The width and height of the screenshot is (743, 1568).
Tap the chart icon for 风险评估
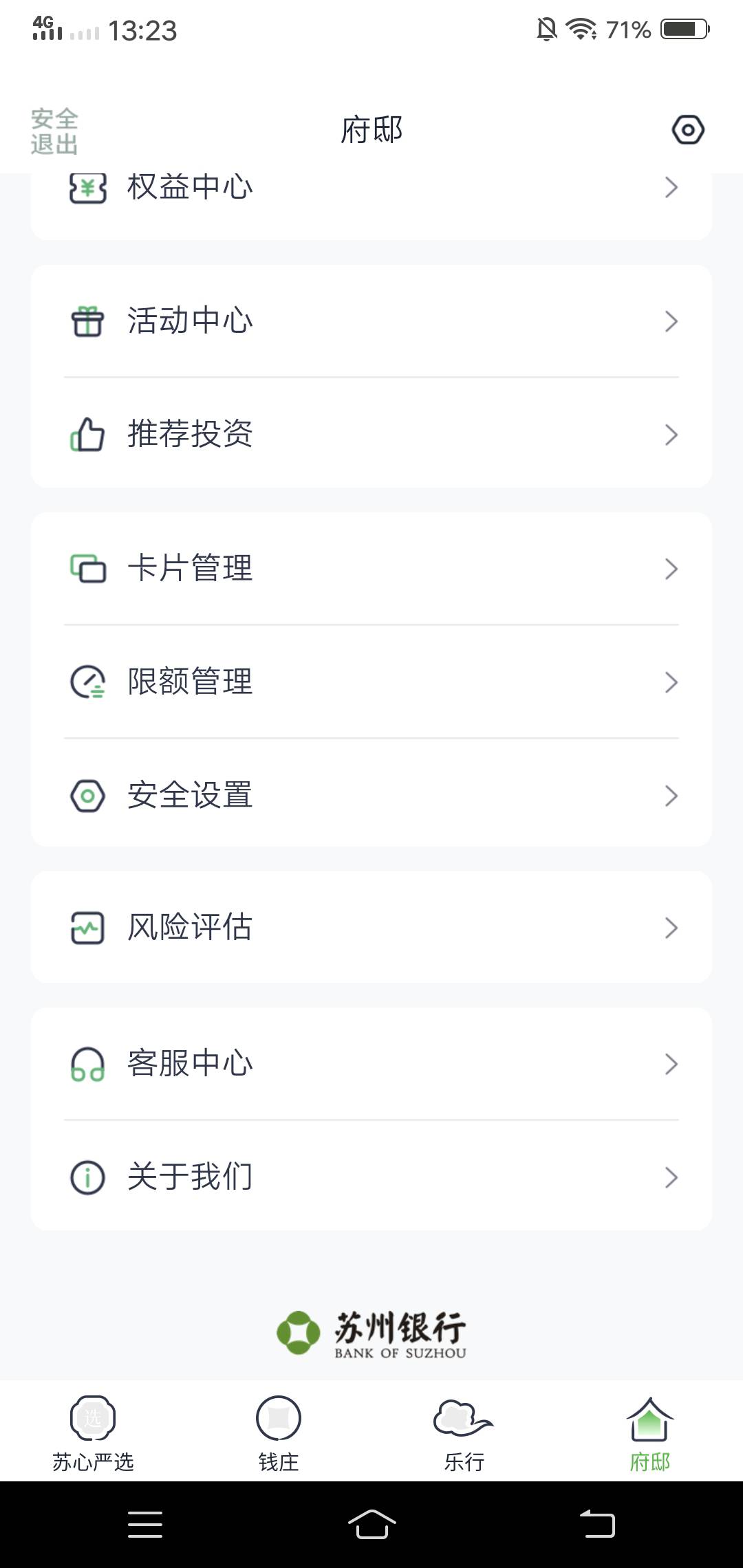[x=87, y=928]
